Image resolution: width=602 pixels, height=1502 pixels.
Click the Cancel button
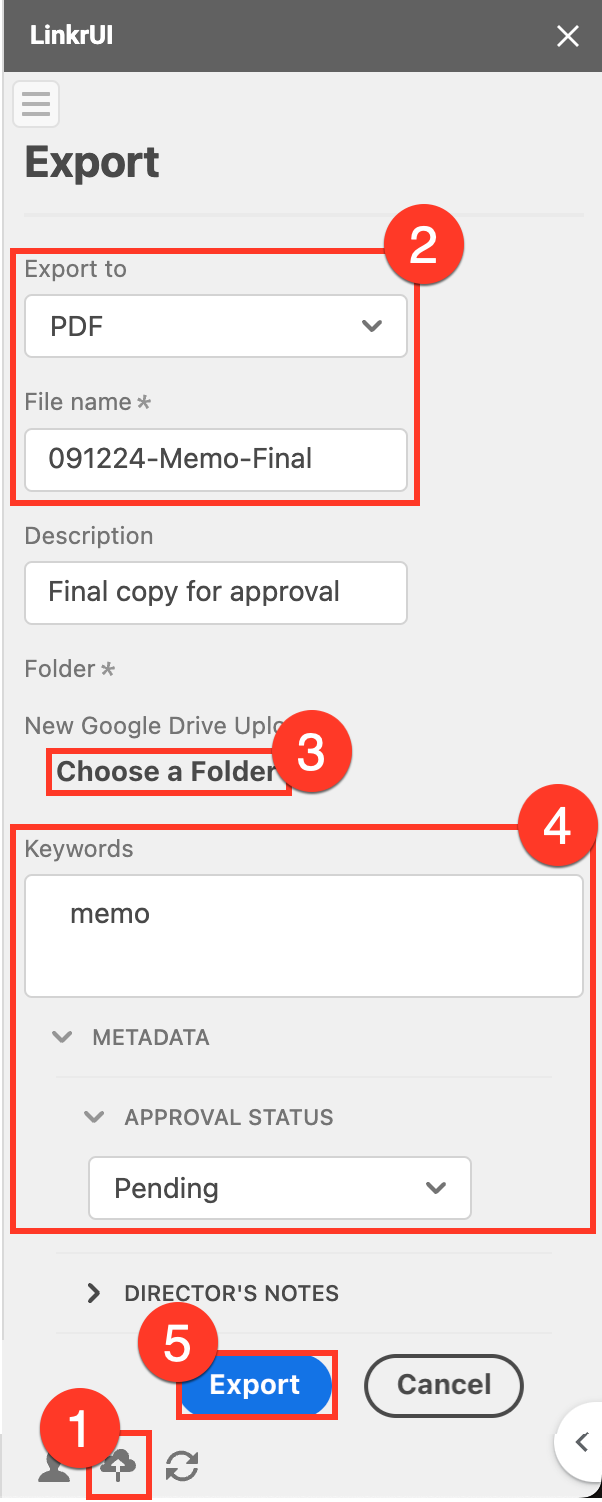tap(443, 1384)
